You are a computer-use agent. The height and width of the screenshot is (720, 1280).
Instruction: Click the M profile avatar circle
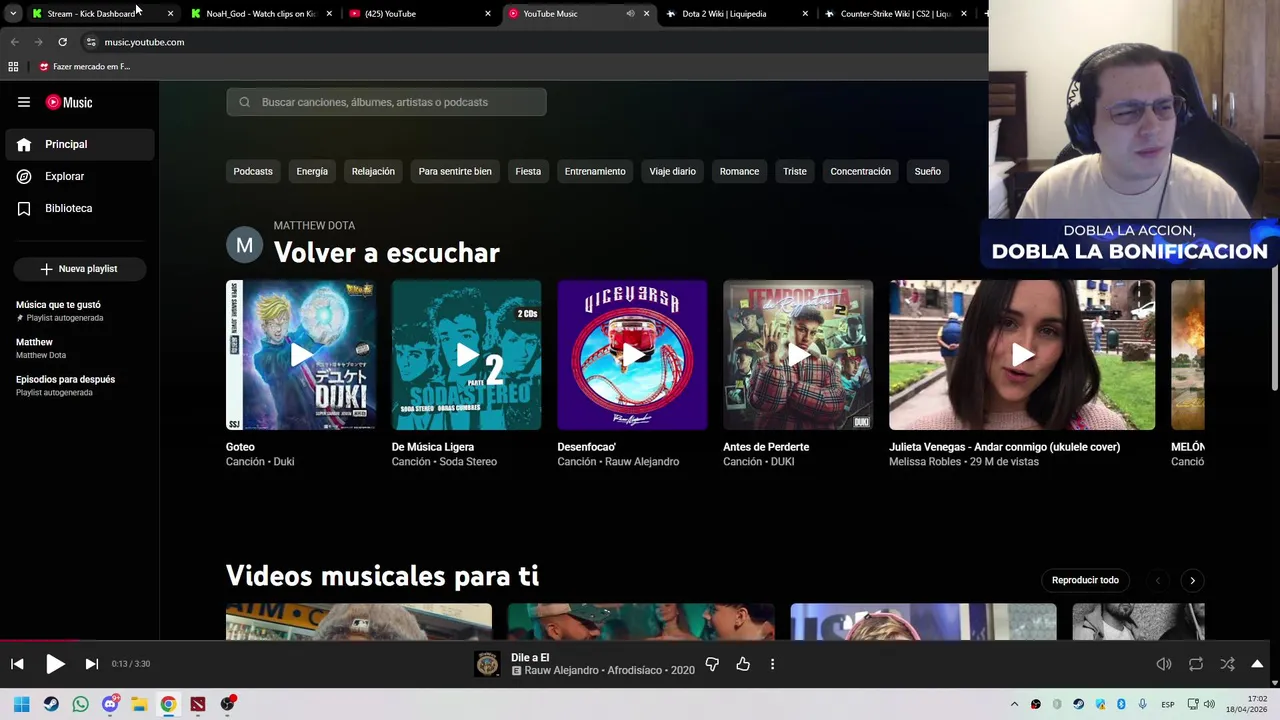[x=245, y=245]
